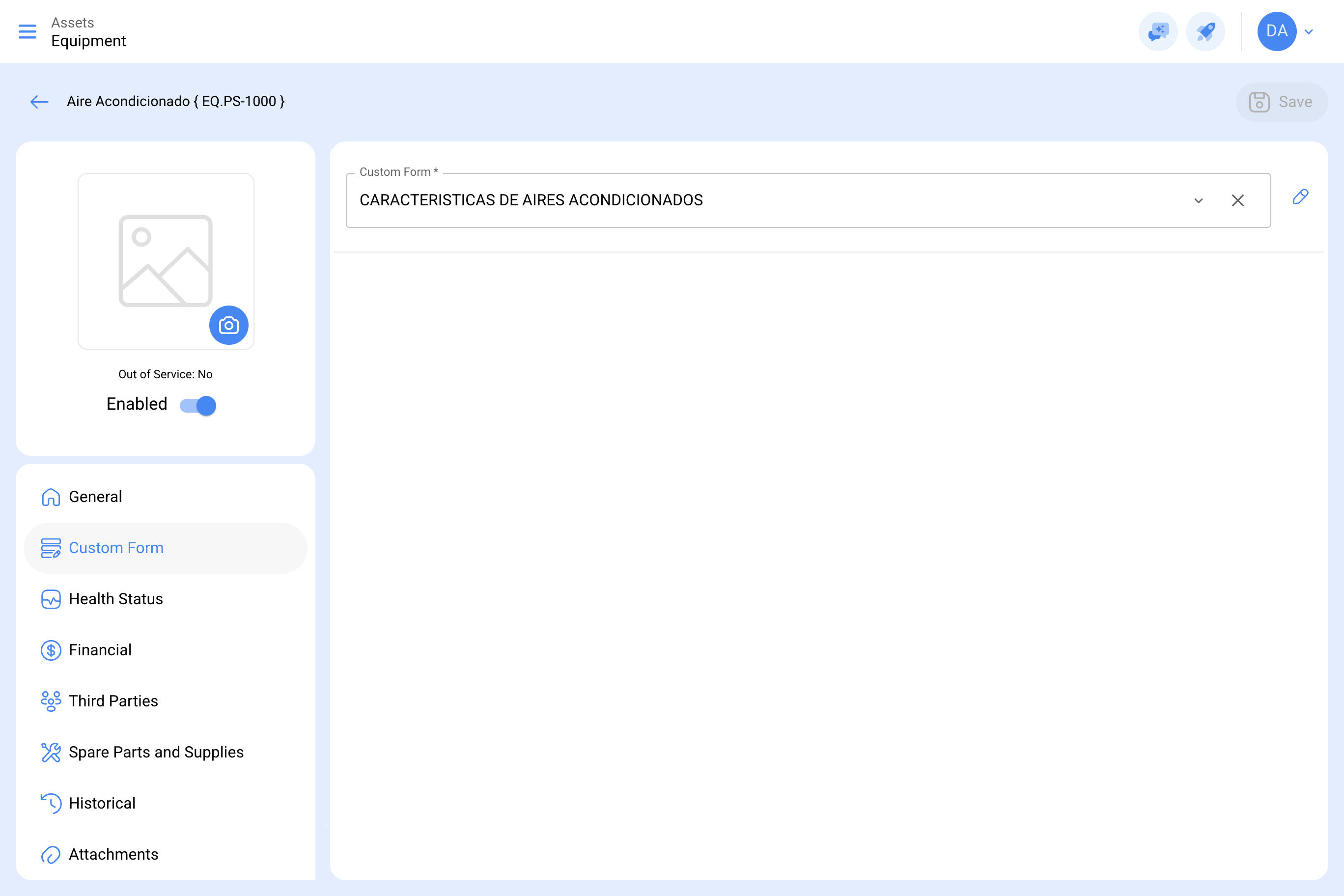The image size is (1344, 896).
Task: Click the Third Parties people icon
Action: pyautogui.click(x=51, y=701)
